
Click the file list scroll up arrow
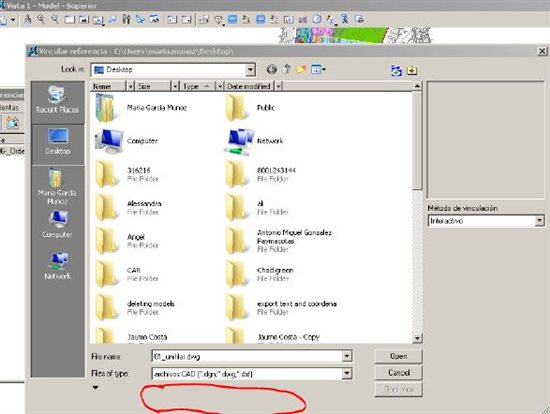click(x=417, y=86)
